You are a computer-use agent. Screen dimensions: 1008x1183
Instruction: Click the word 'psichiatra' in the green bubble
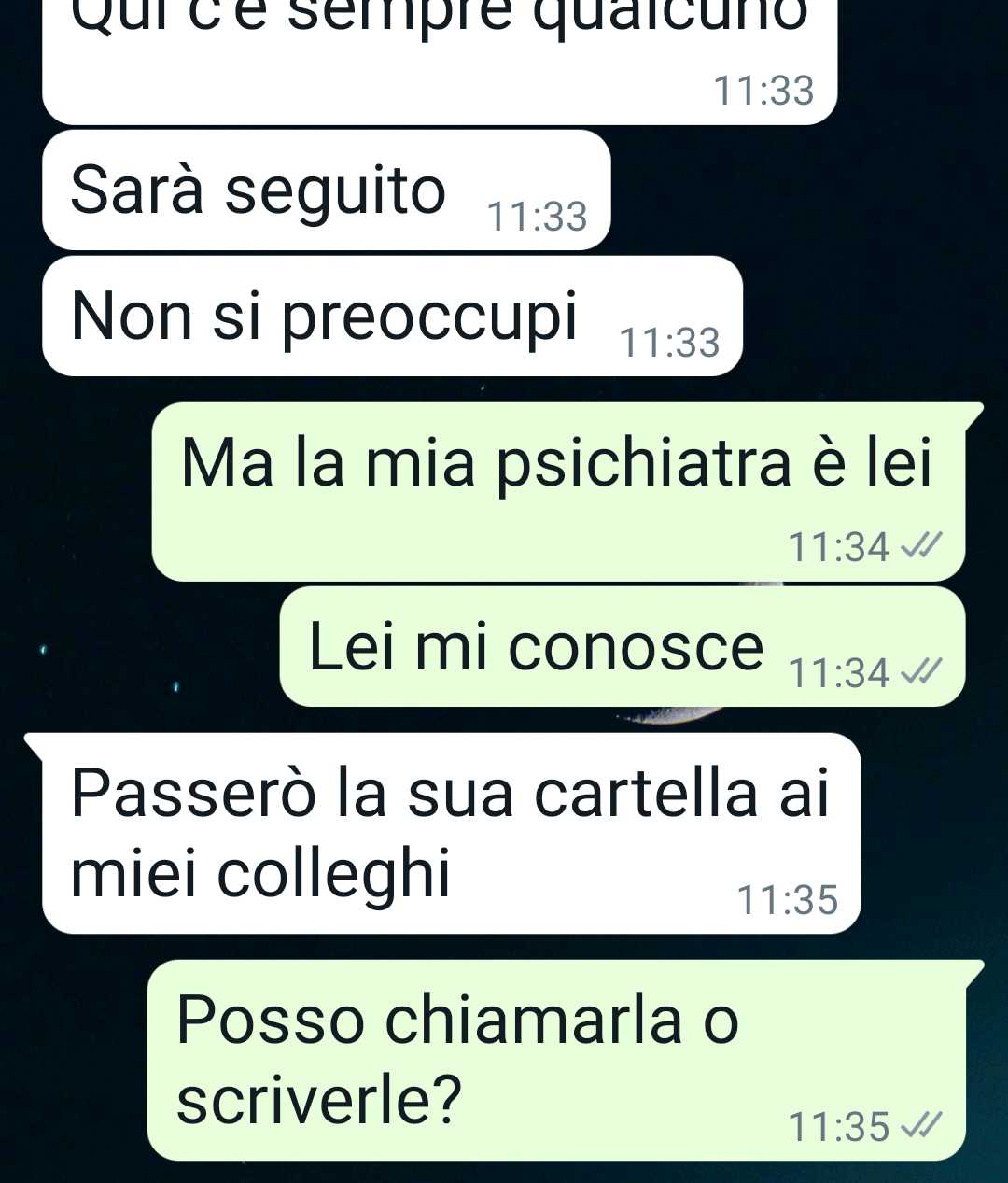coord(645,464)
